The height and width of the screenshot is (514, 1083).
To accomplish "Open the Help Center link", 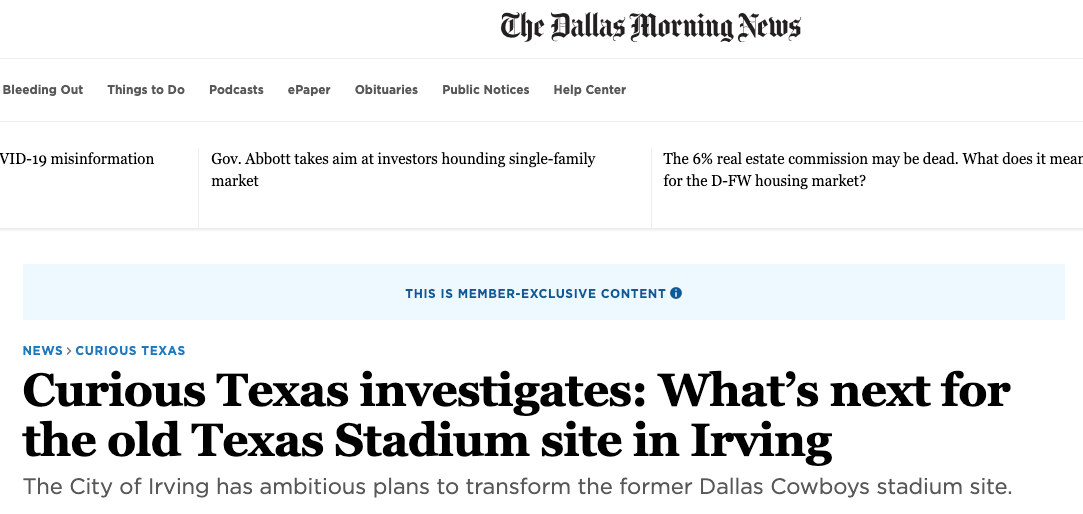I will (x=590, y=90).
